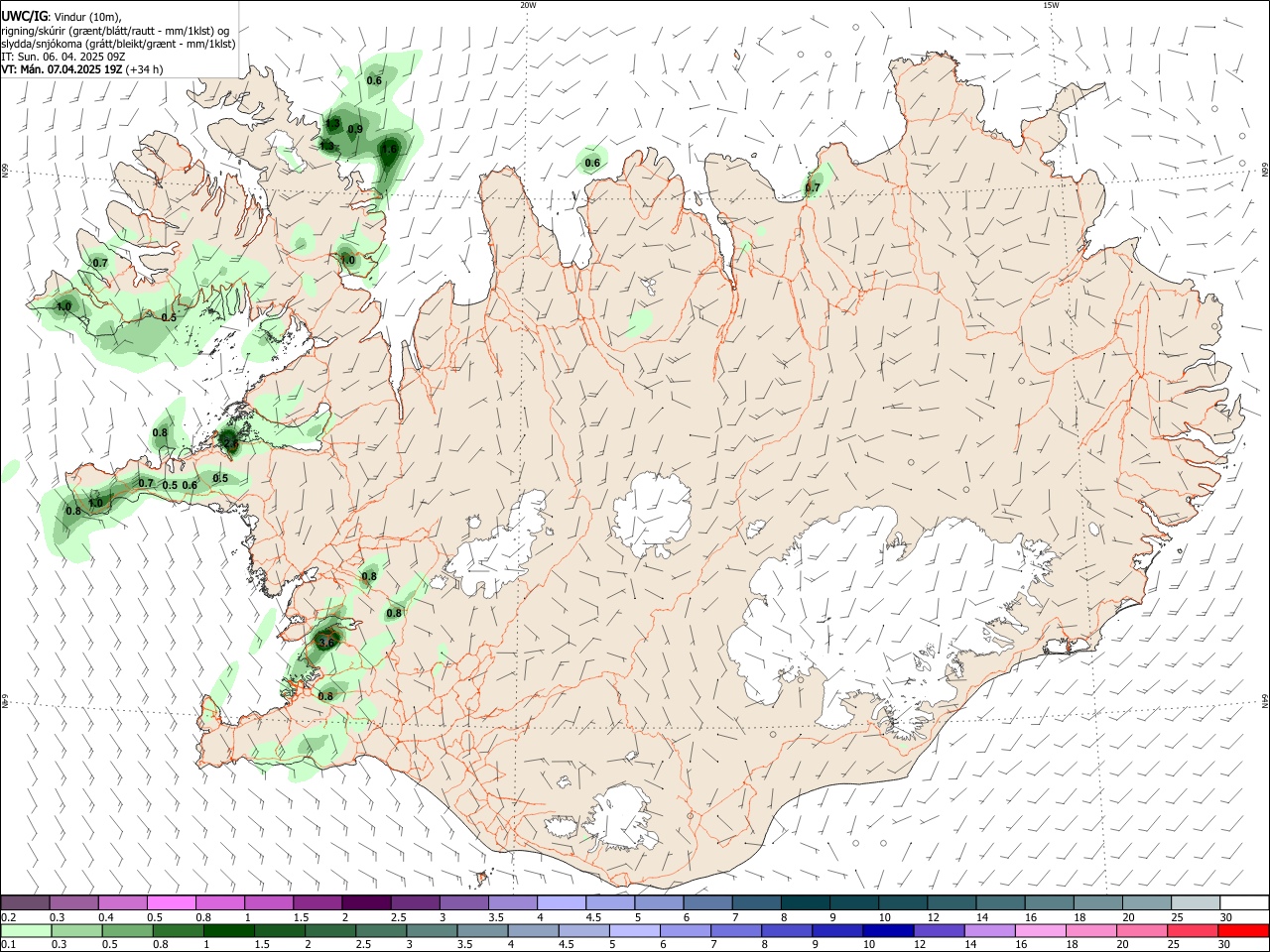Click the "0.1" label in the bottom legend
This screenshot has height=952, width=1270.
point(7,945)
